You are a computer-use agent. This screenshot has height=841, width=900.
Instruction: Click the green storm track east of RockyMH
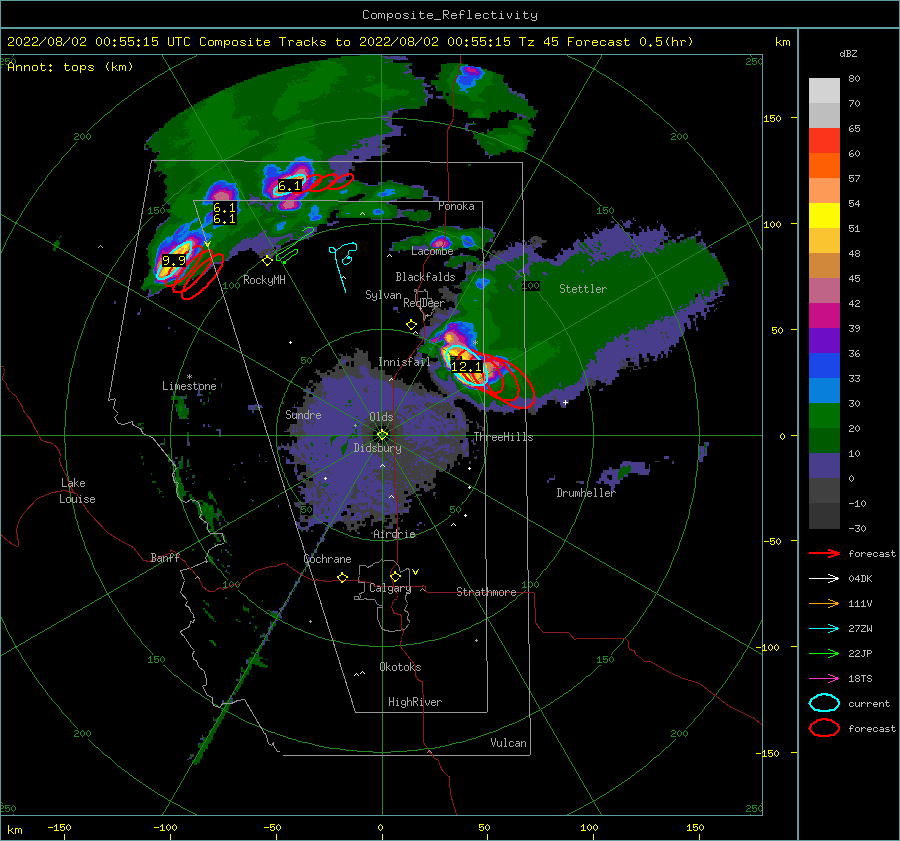[294, 247]
